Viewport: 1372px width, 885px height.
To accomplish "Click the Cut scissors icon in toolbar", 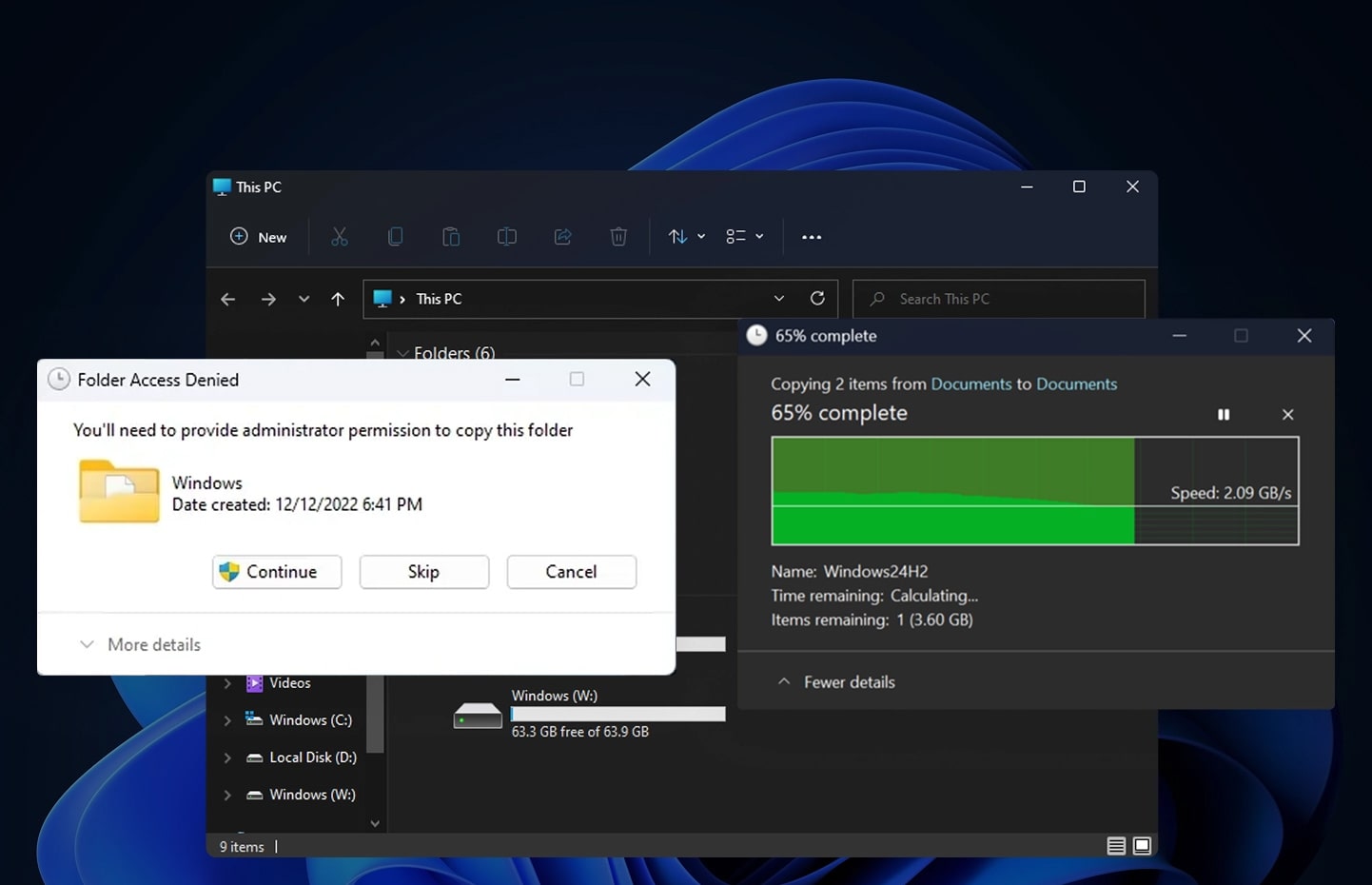I will (340, 237).
